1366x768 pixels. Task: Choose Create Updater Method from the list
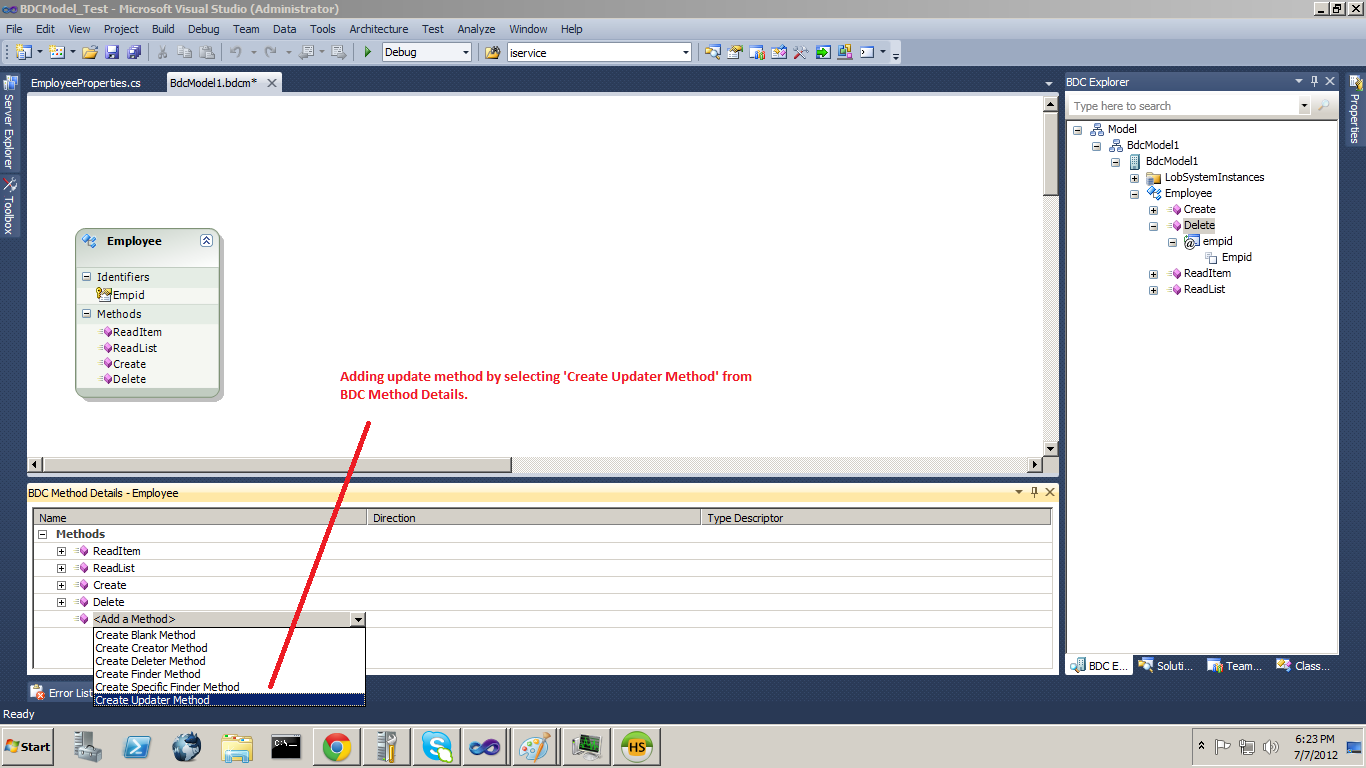229,700
